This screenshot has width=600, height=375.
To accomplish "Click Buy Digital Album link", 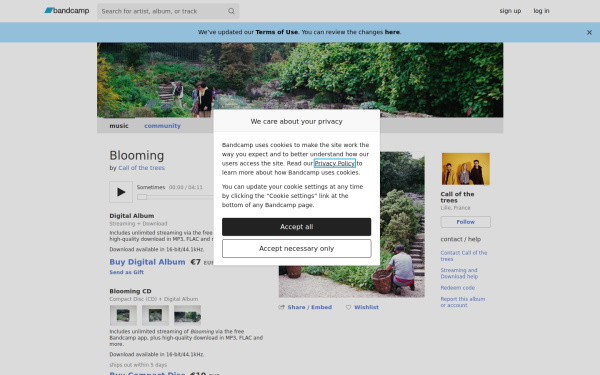I will pyautogui.click(x=147, y=262).
